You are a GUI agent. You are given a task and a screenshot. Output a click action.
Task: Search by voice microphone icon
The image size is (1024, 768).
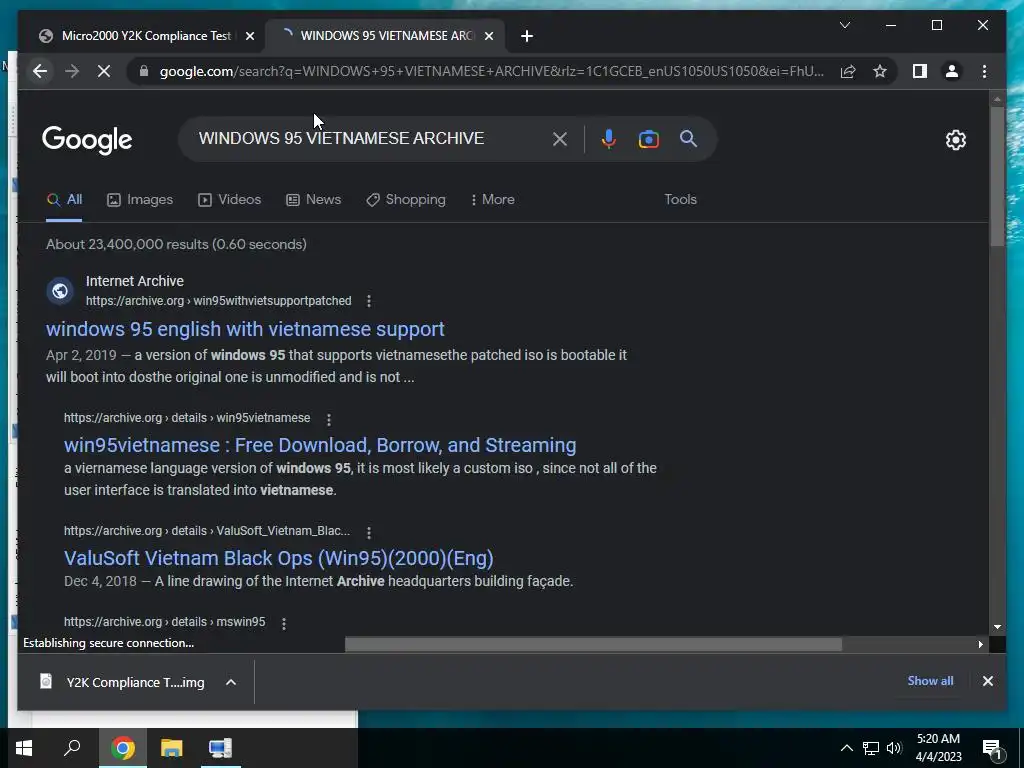(609, 139)
